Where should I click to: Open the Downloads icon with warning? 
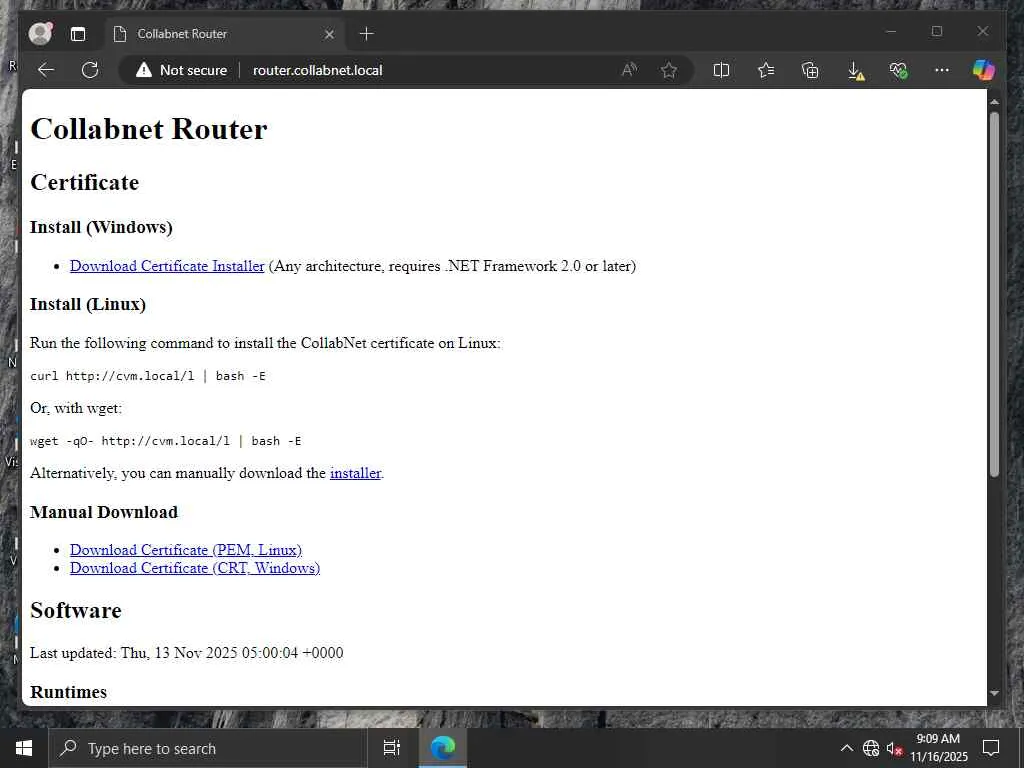(855, 71)
